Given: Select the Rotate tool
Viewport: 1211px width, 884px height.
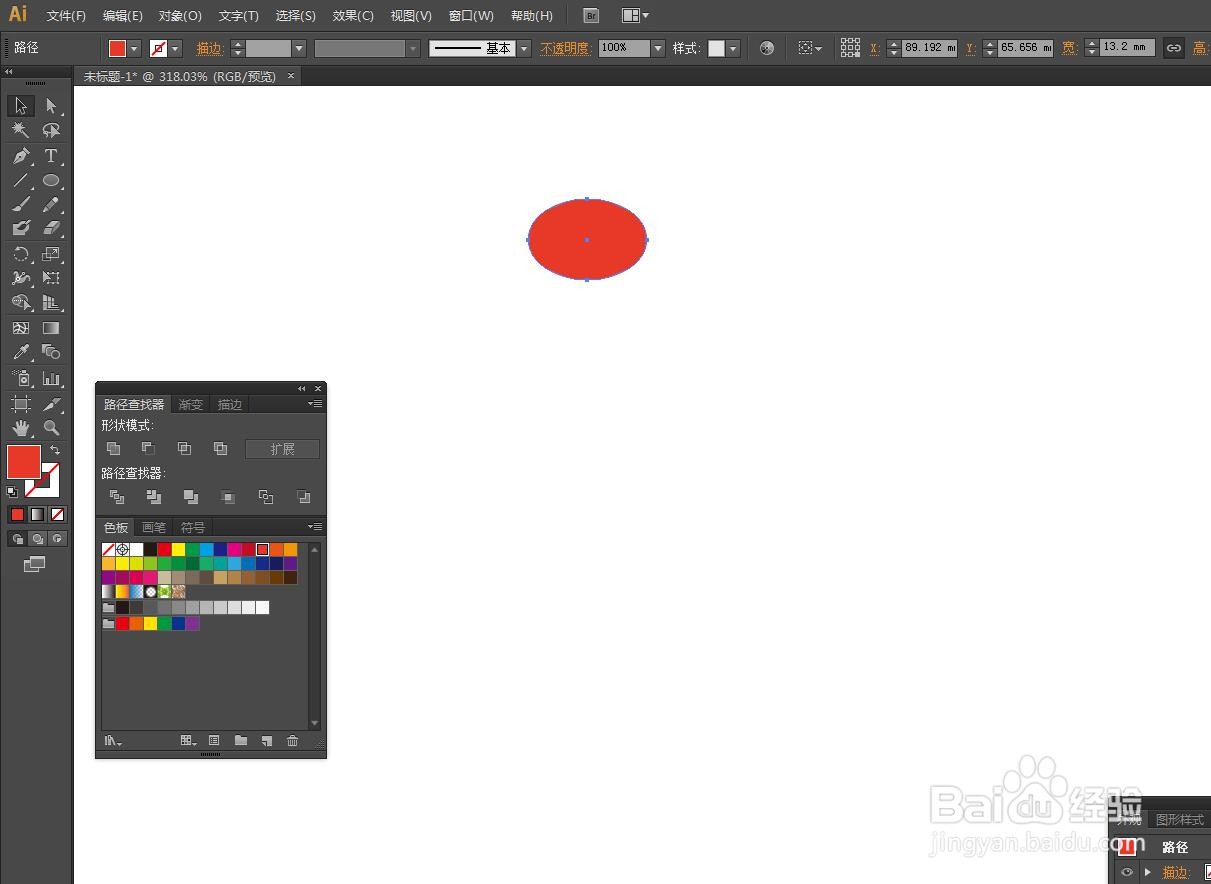Looking at the screenshot, I should 21,254.
